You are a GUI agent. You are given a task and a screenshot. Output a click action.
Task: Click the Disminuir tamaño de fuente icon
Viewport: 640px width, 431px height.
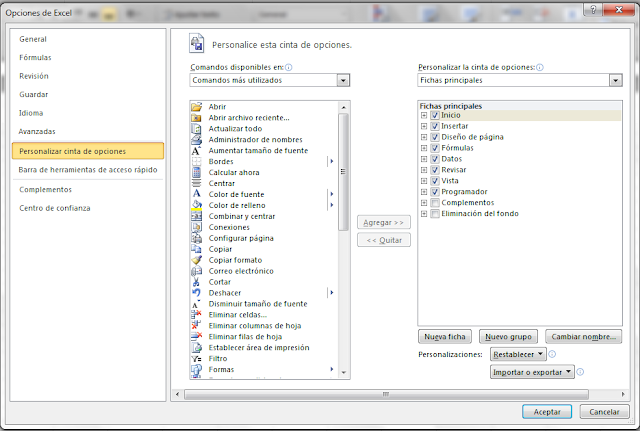(197, 304)
